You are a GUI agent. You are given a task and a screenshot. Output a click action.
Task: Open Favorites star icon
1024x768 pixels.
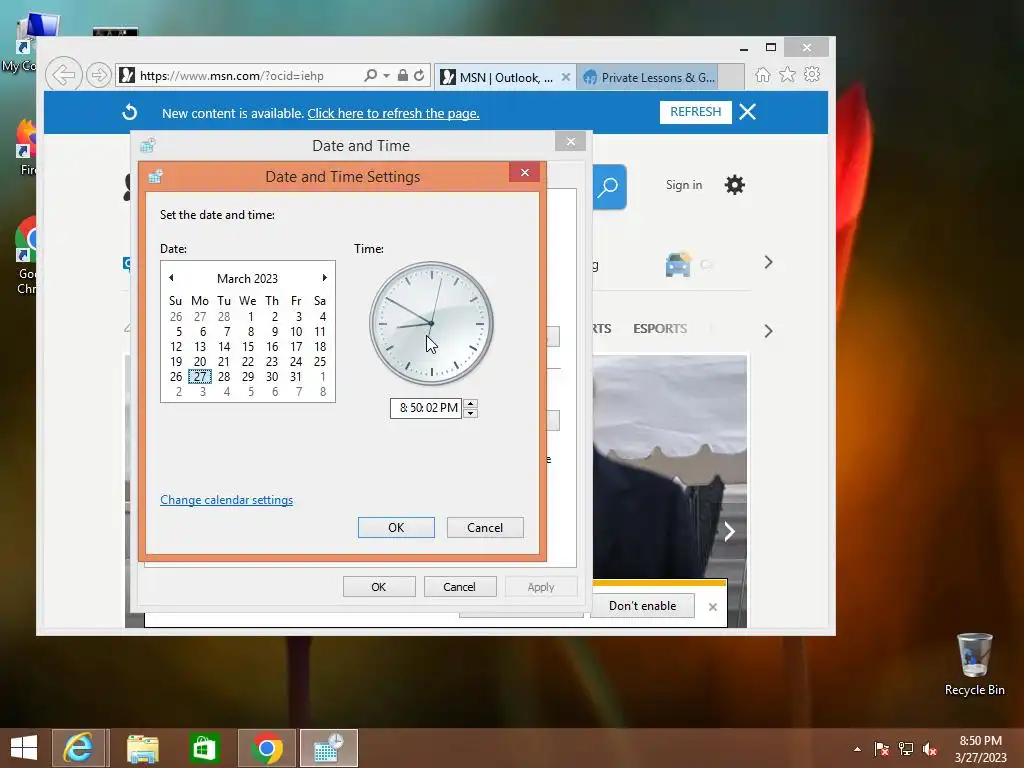click(x=788, y=74)
